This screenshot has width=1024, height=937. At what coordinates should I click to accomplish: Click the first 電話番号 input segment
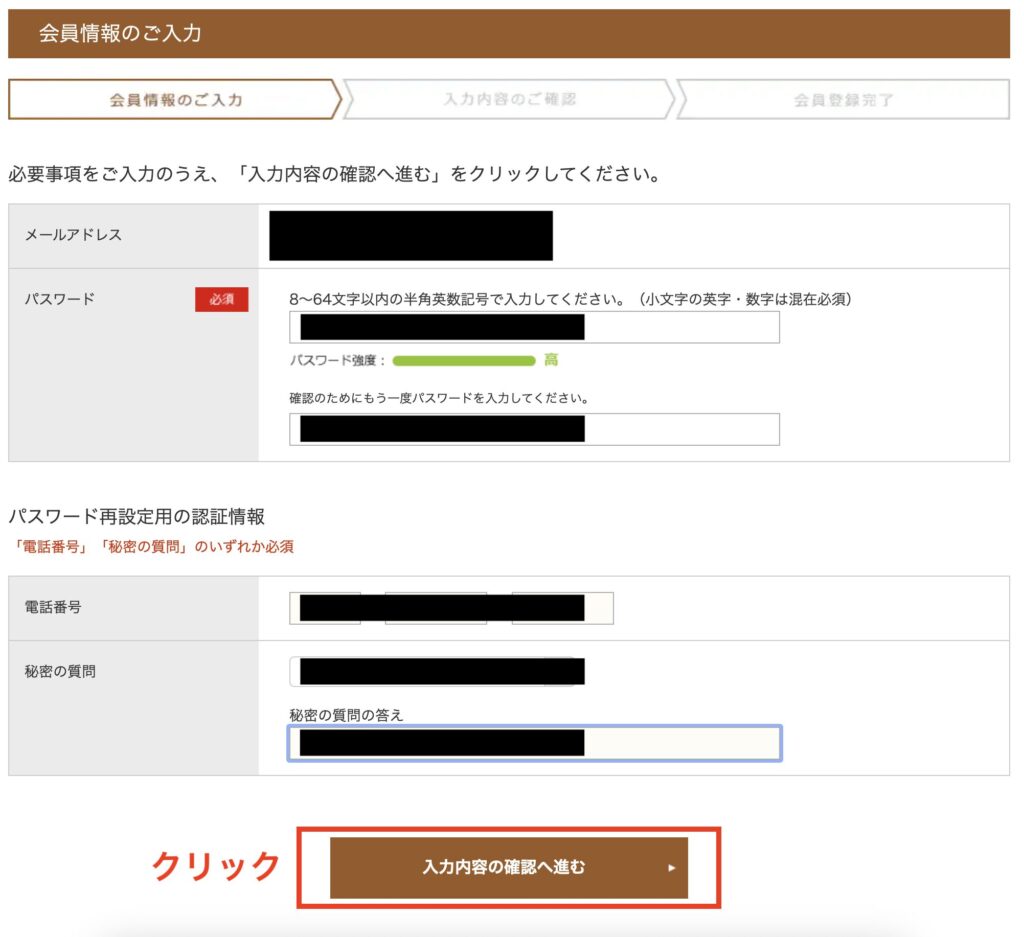[x=324, y=608]
